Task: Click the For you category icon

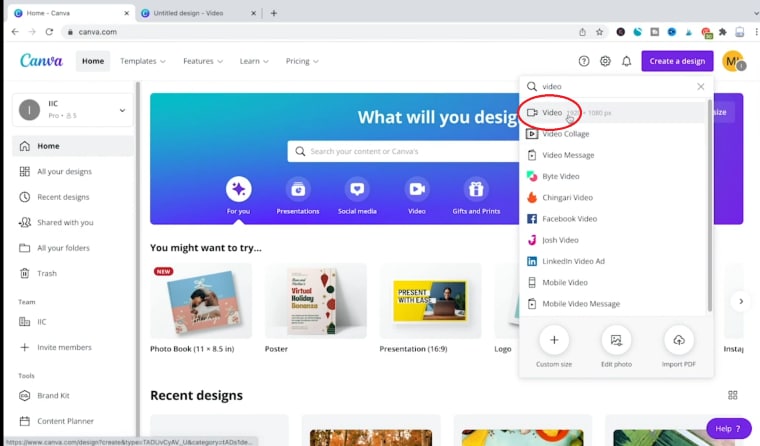Action: pos(238,189)
